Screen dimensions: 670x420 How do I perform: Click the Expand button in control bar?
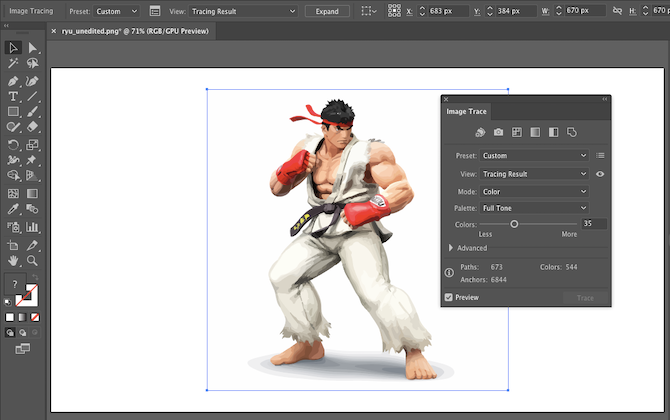pyautogui.click(x=327, y=10)
